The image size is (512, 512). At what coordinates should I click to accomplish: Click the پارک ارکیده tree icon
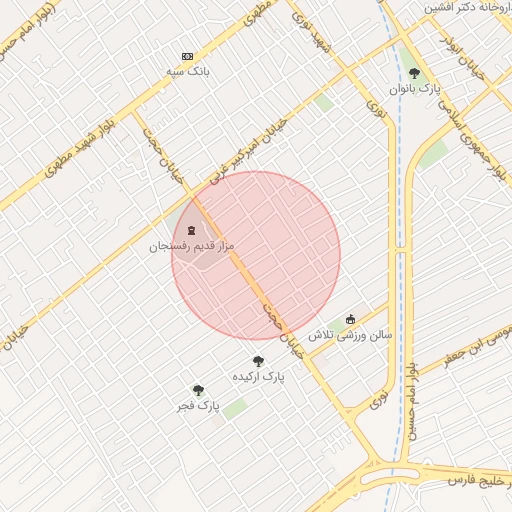point(258,361)
